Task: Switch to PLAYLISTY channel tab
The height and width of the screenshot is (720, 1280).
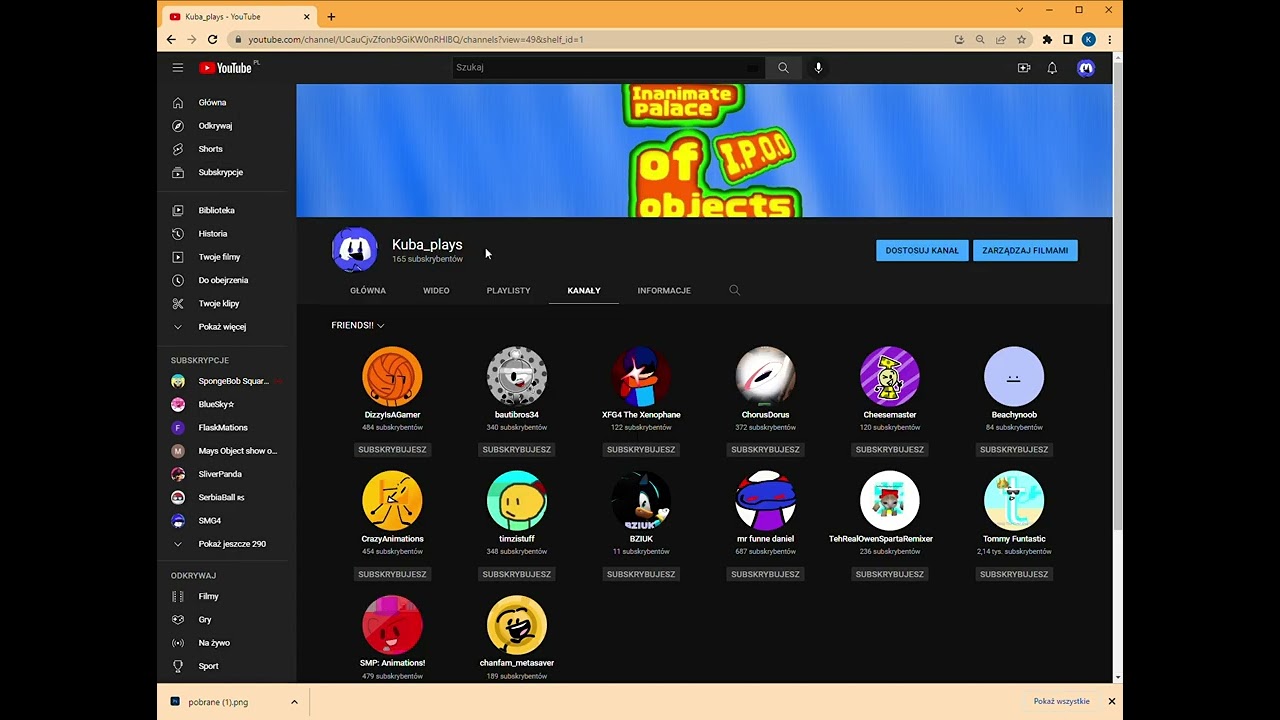Action: (x=508, y=290)
